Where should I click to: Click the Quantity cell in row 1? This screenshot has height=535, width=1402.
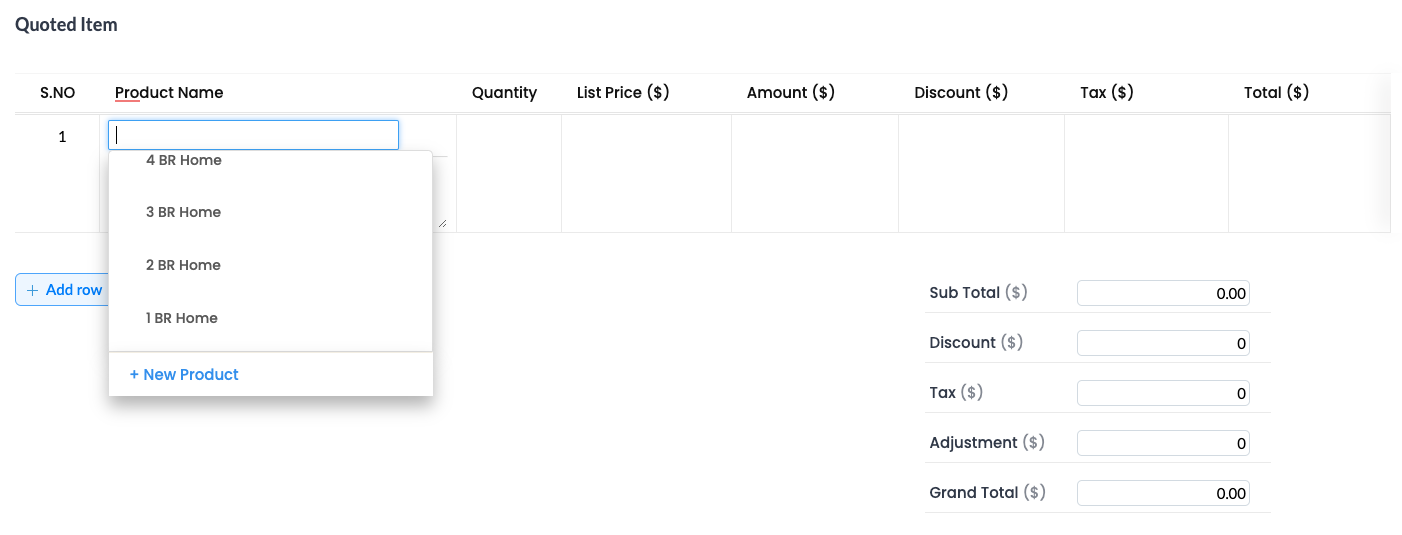pyautogui.click(x=509, y=173)
